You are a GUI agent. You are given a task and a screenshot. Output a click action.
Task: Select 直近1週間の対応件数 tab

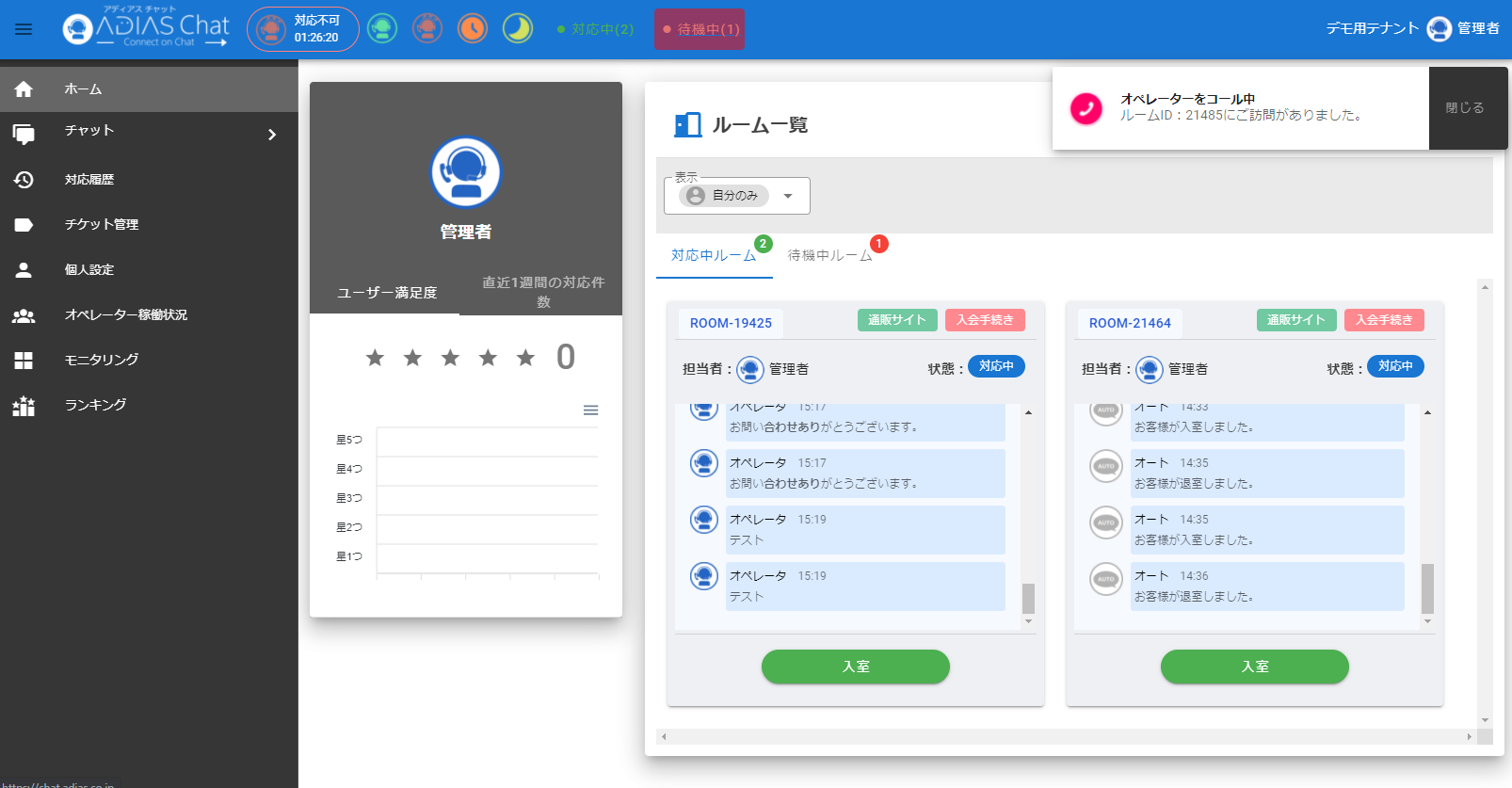(542, 292)
